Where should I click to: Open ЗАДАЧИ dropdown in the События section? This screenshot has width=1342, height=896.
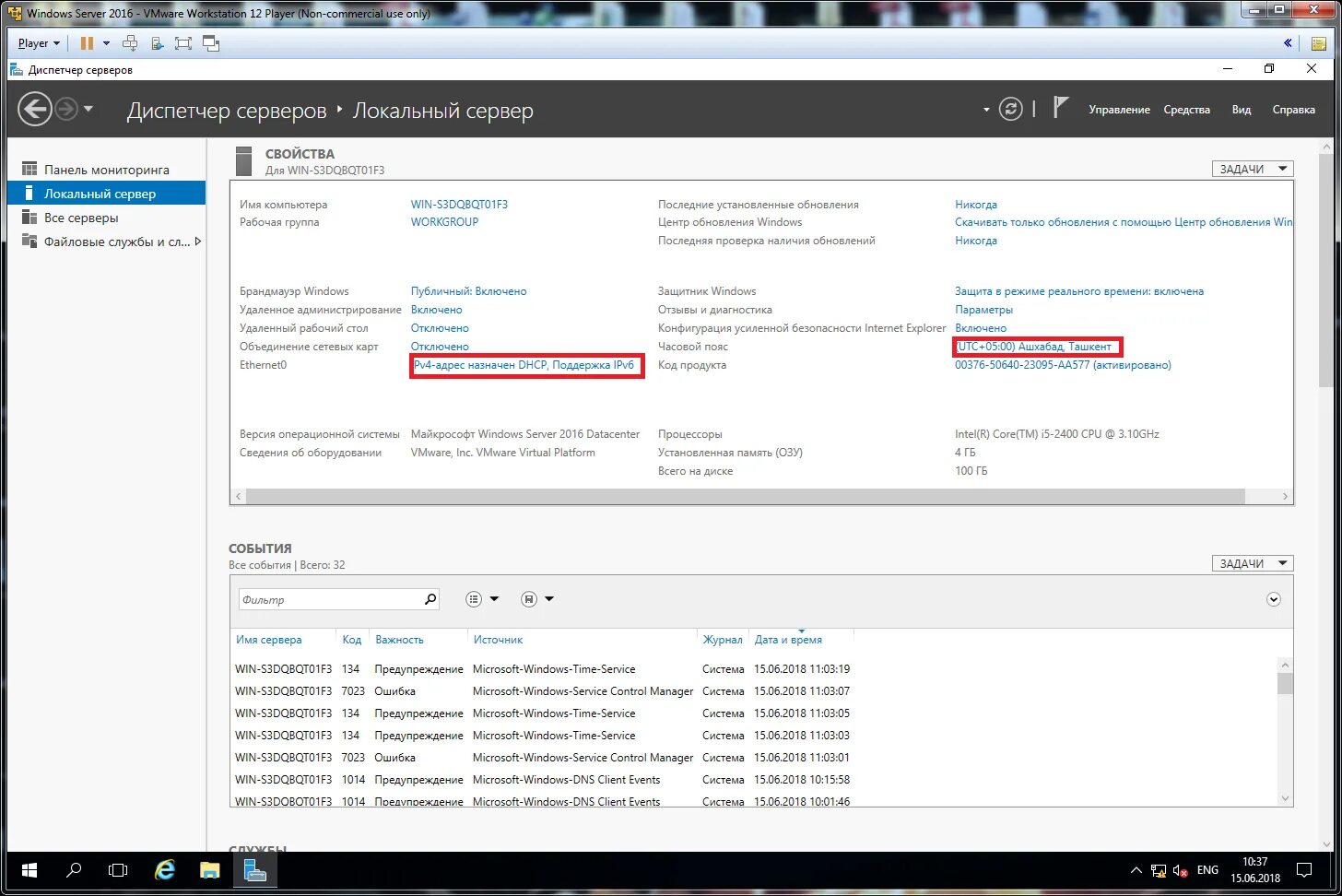tap(1253, 563)
